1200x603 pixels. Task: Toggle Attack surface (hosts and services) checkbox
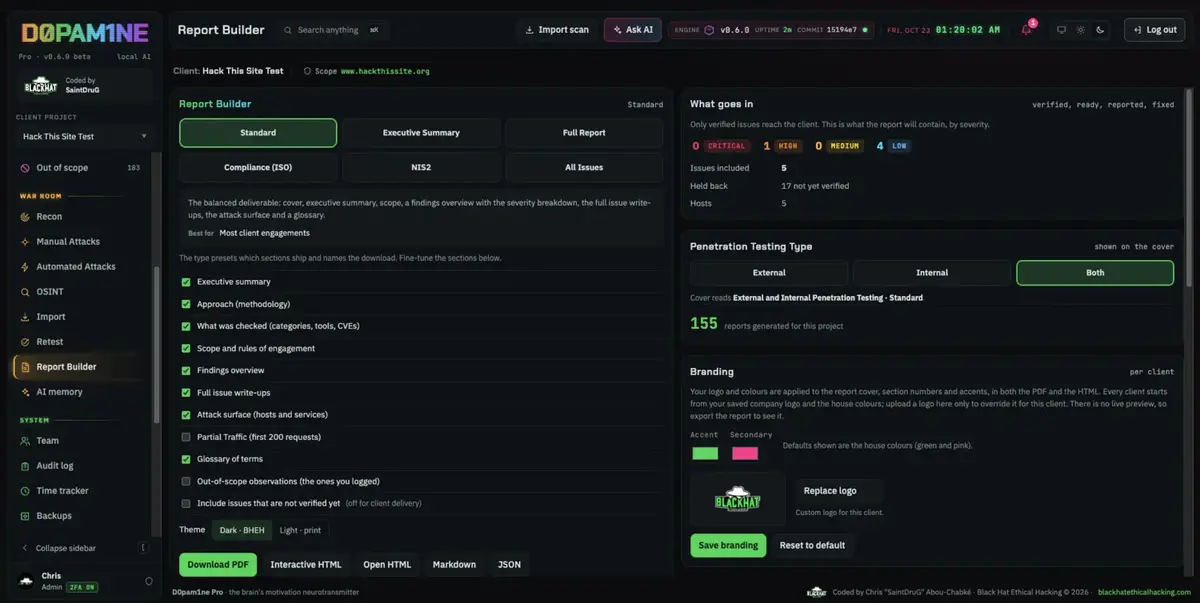point(186,415)
